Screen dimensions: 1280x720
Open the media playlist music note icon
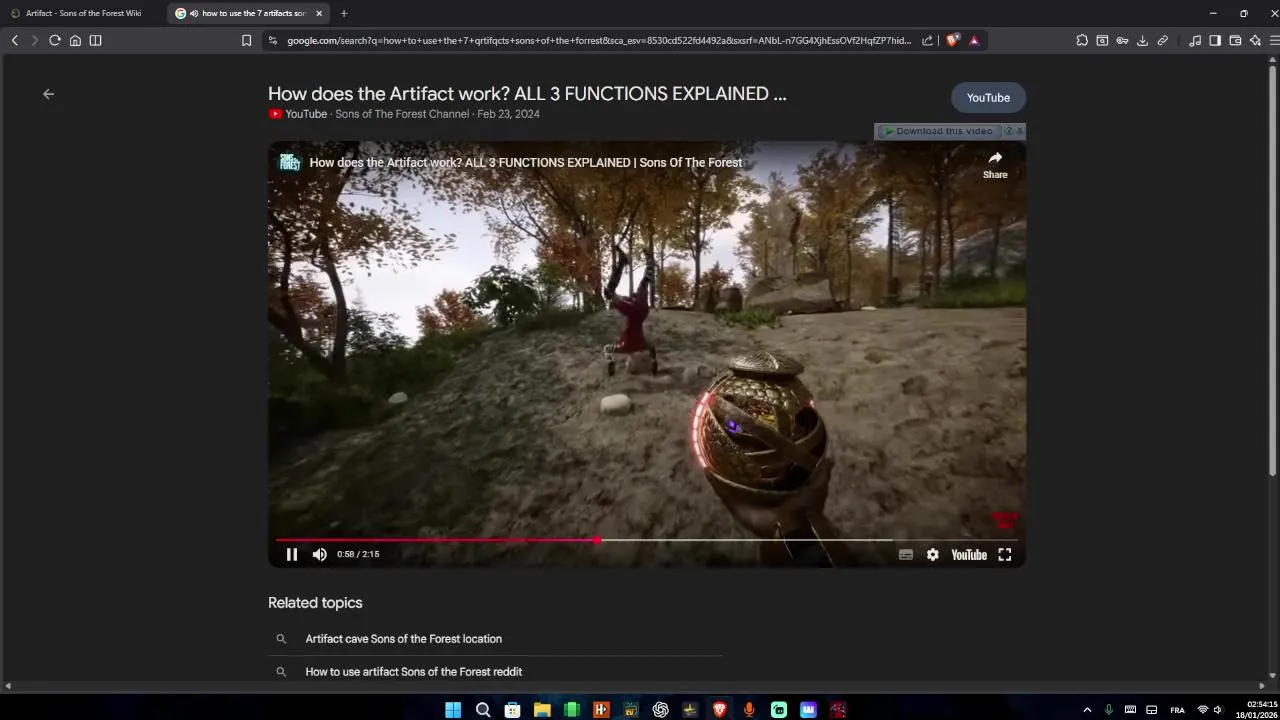(1195, 40)
